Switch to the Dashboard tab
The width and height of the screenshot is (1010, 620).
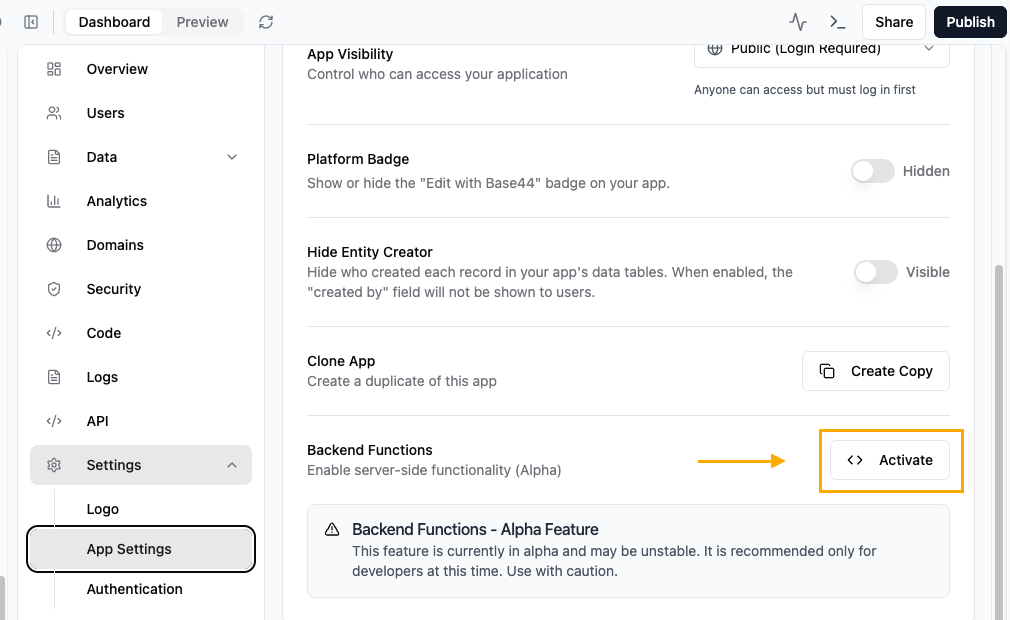(114, 22)
